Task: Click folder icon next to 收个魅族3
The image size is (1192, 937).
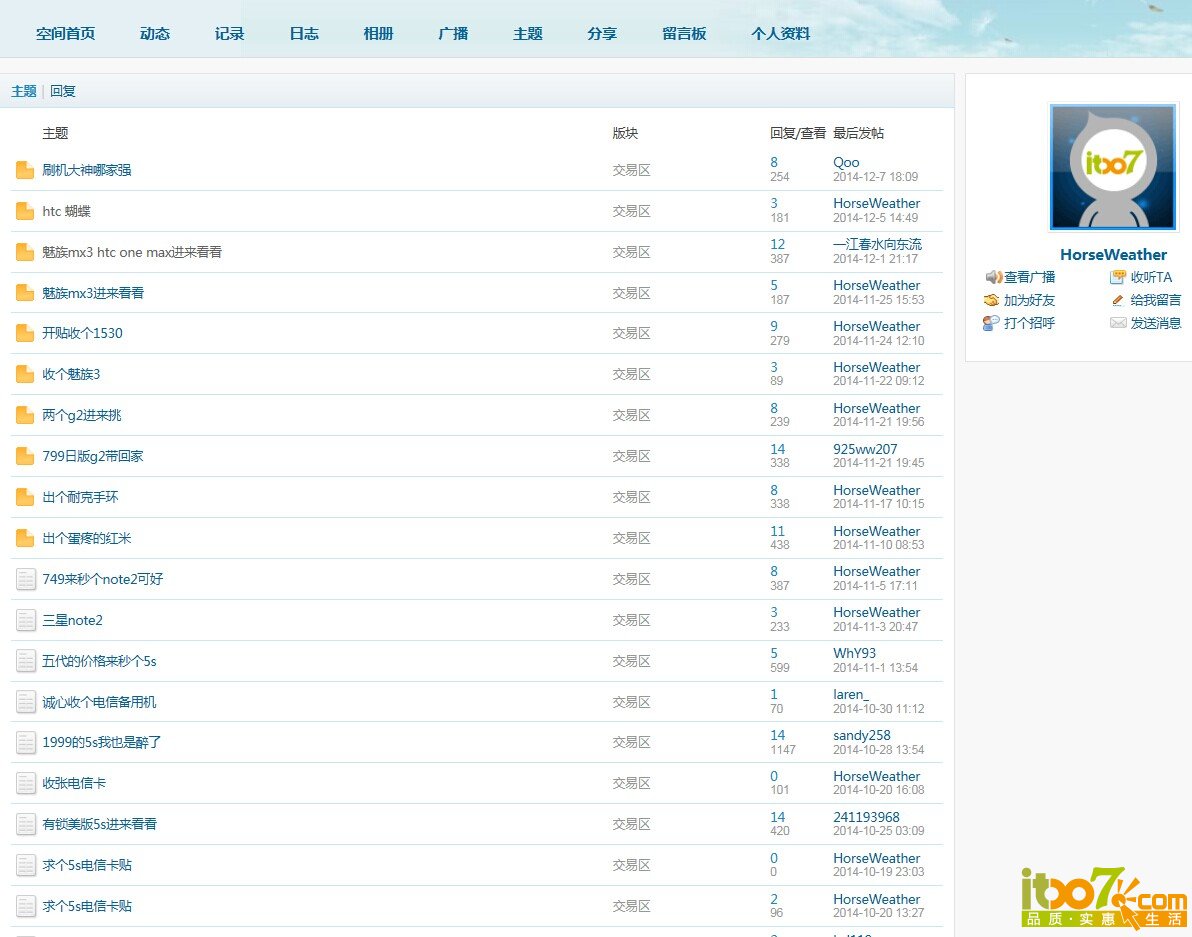Action: pyautogui.click(x=25, y=374)
